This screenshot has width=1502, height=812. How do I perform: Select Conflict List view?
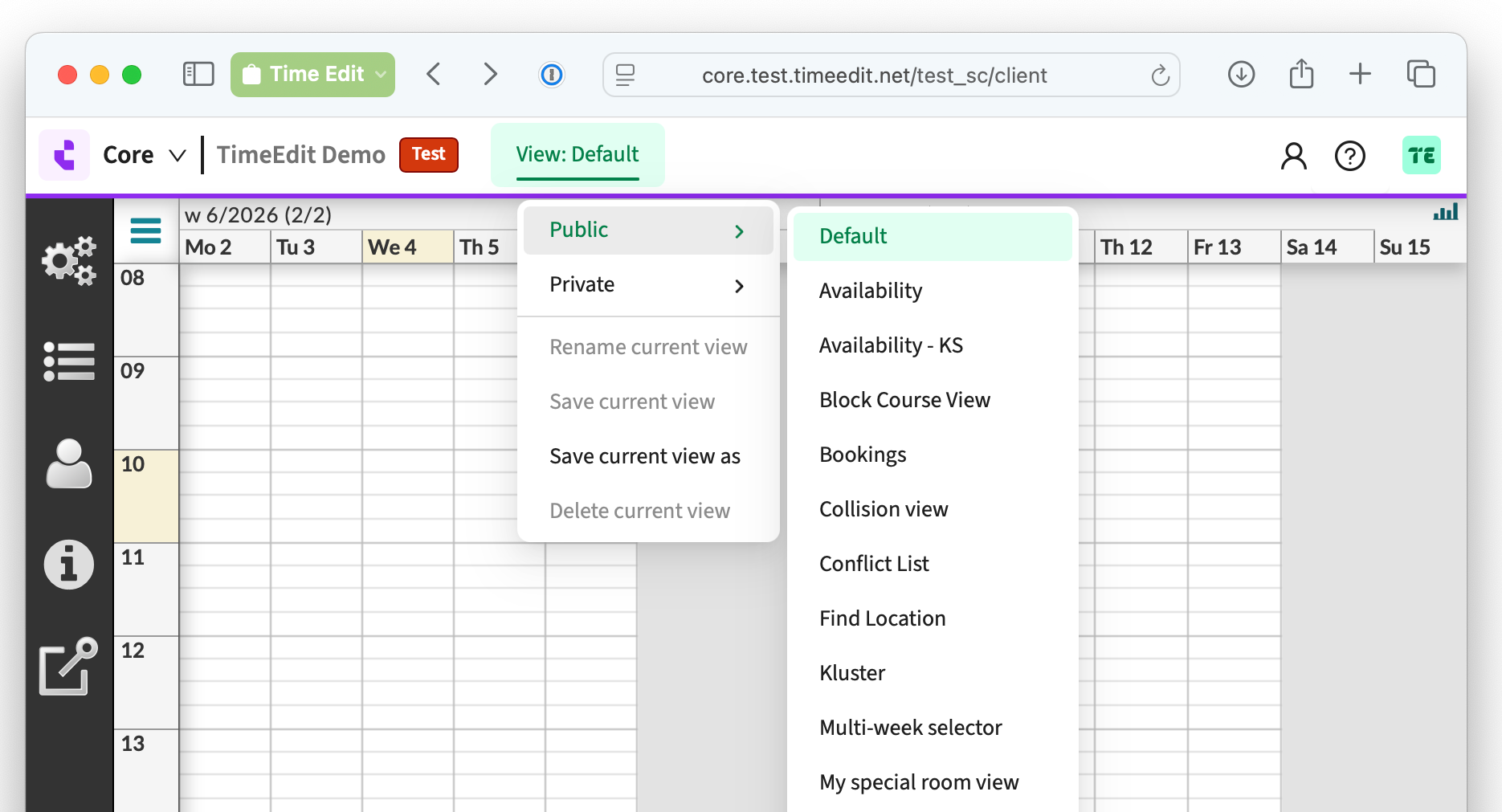(874, 564)
